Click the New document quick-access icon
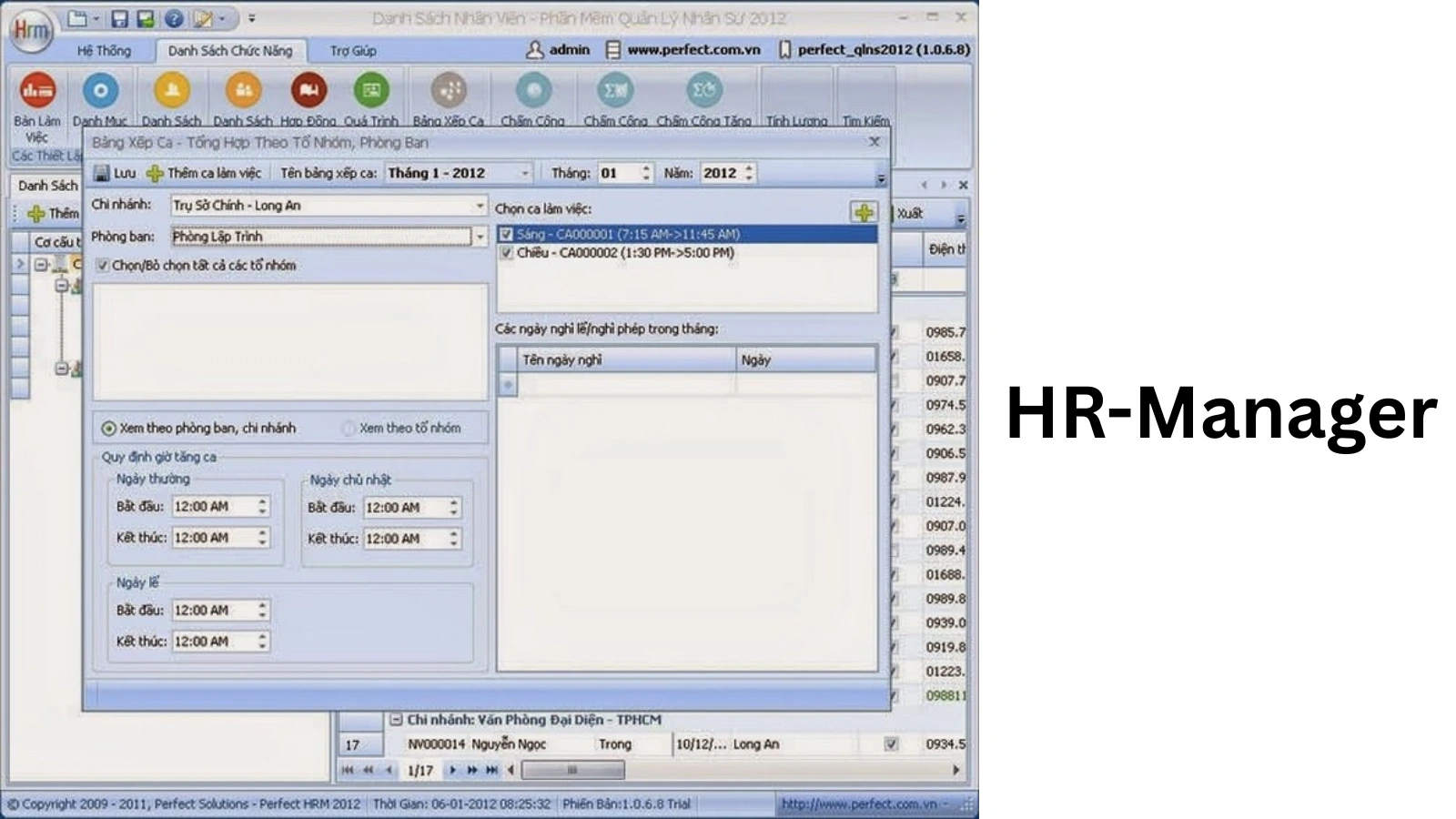The height and width of the screenshot is (819, 1456). [79, 18]
